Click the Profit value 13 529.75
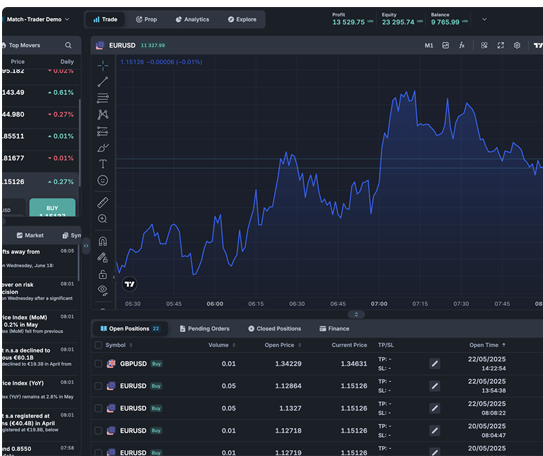The image size is (543, 456). point(348,22)
